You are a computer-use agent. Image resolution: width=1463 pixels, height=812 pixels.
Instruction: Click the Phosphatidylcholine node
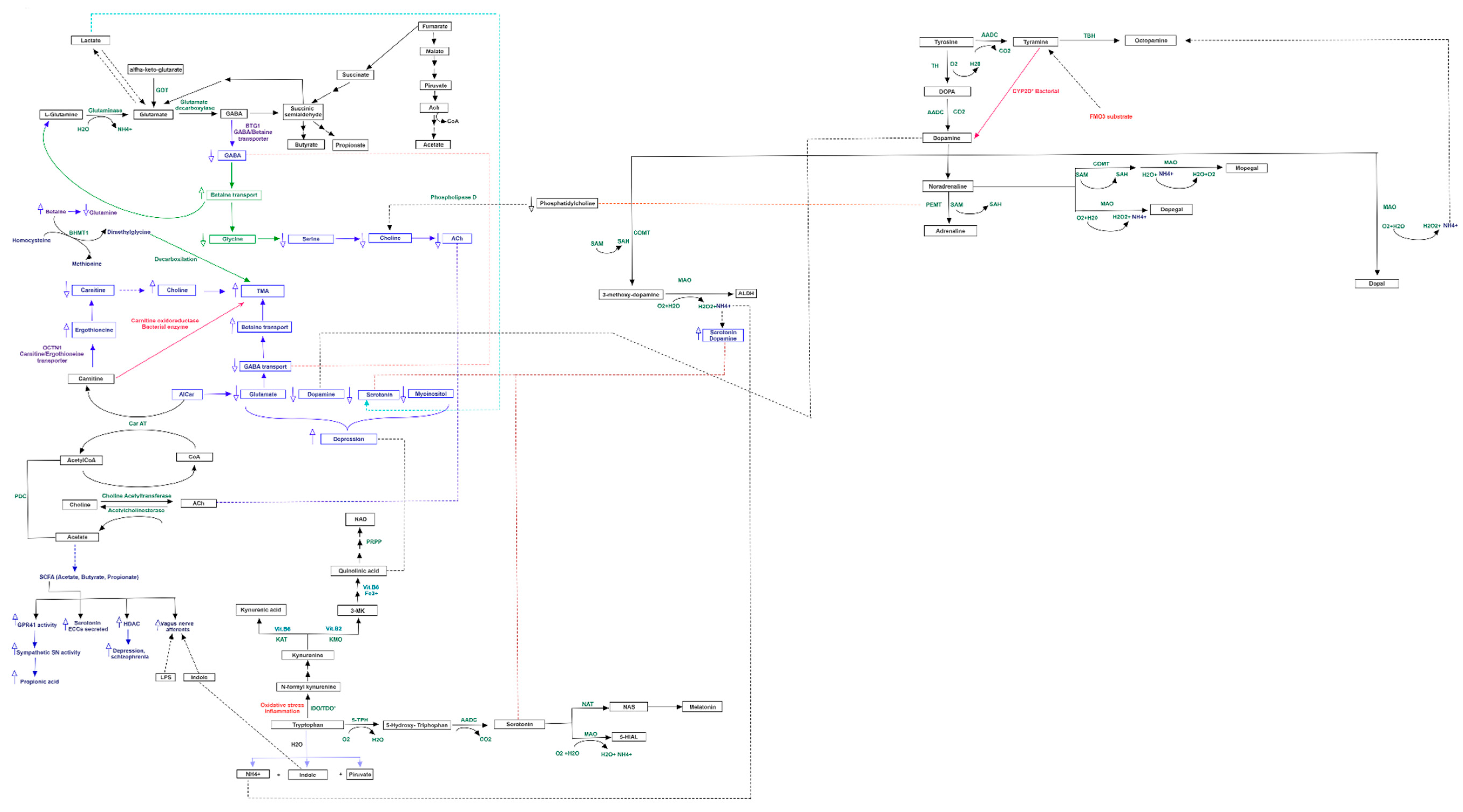coord(567,203)
